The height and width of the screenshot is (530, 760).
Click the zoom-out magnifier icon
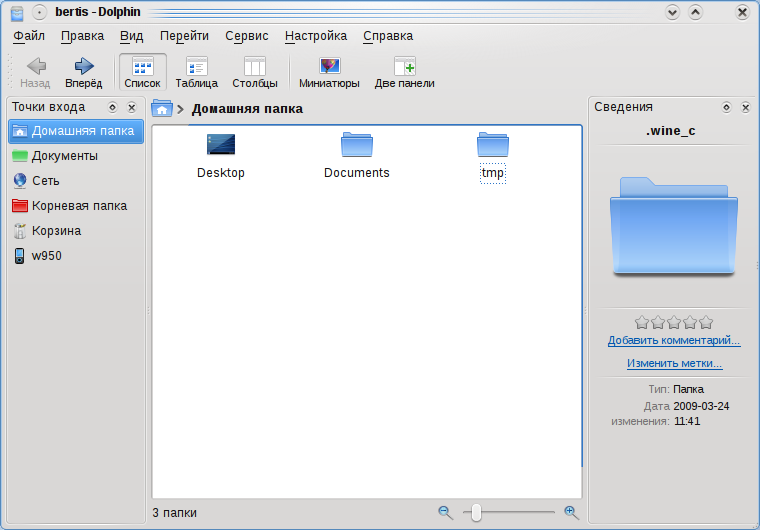(x=445, y=513)
